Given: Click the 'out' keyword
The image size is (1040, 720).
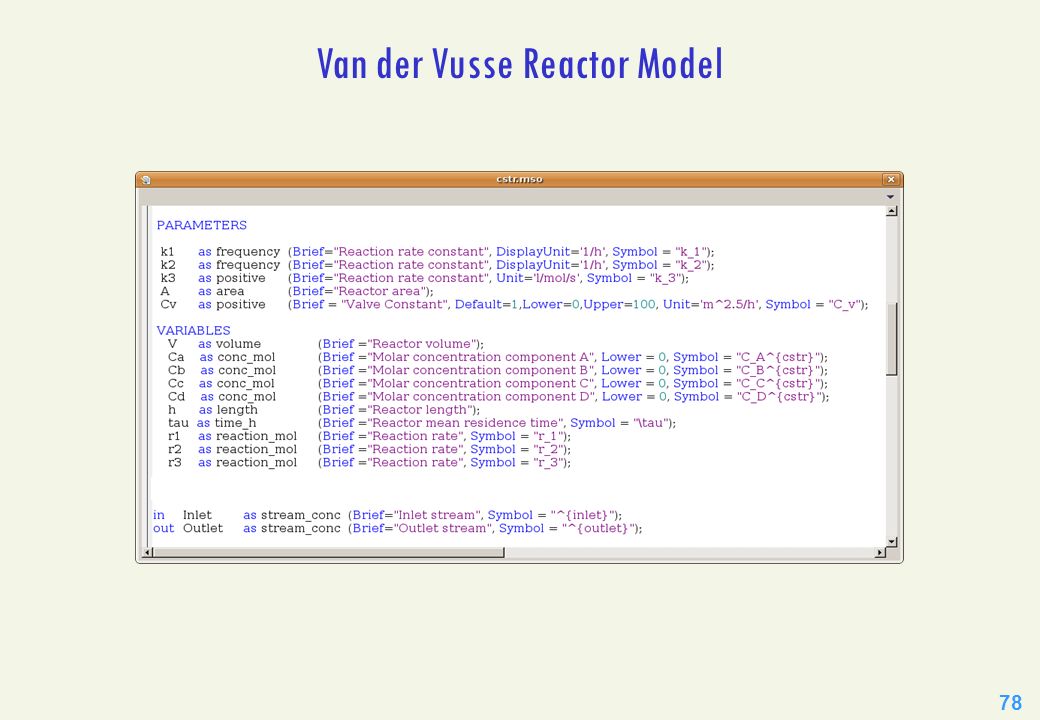Looking at the screenshot, I should click(163, 528).
